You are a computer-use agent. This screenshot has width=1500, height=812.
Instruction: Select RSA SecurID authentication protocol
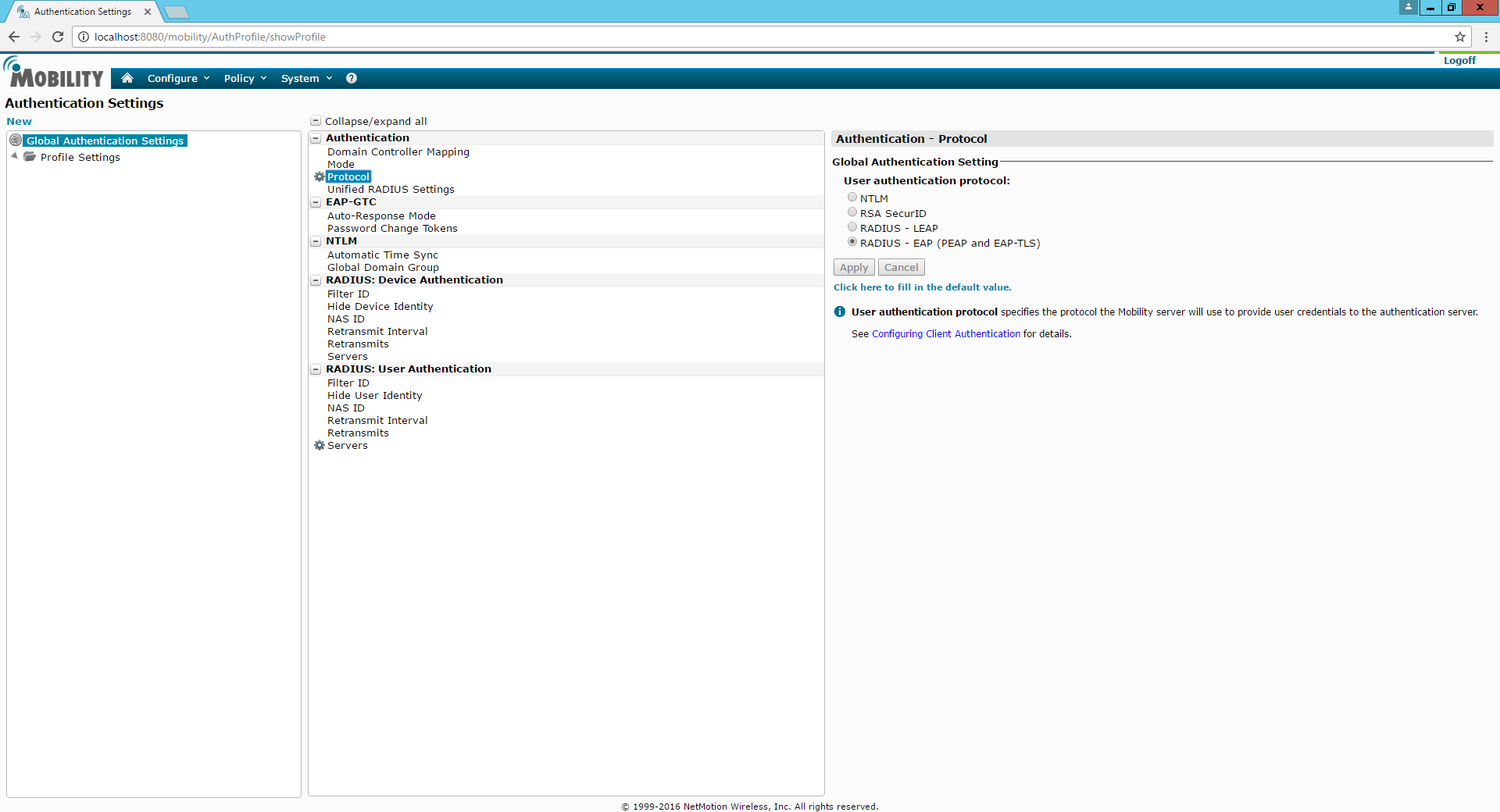click(x=852, y=212)
